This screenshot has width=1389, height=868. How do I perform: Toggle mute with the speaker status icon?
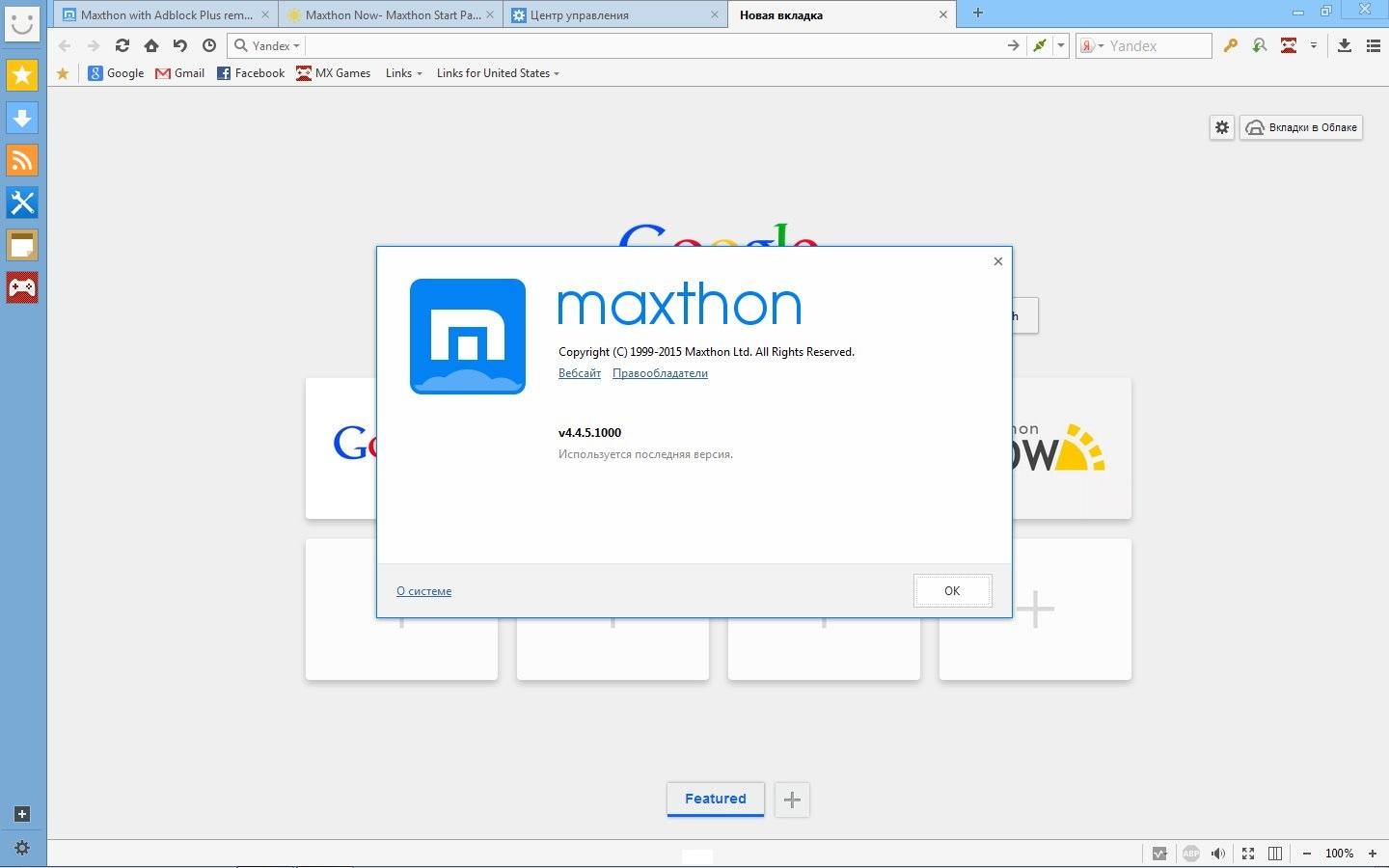click(x=1219, y=854)
